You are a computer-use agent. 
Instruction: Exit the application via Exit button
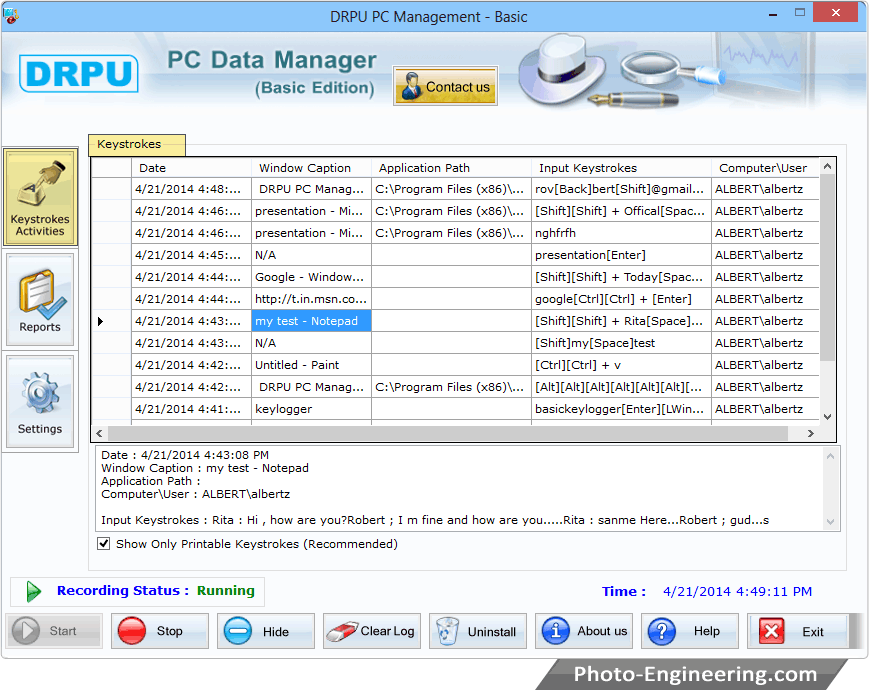[x=798, y=631]
